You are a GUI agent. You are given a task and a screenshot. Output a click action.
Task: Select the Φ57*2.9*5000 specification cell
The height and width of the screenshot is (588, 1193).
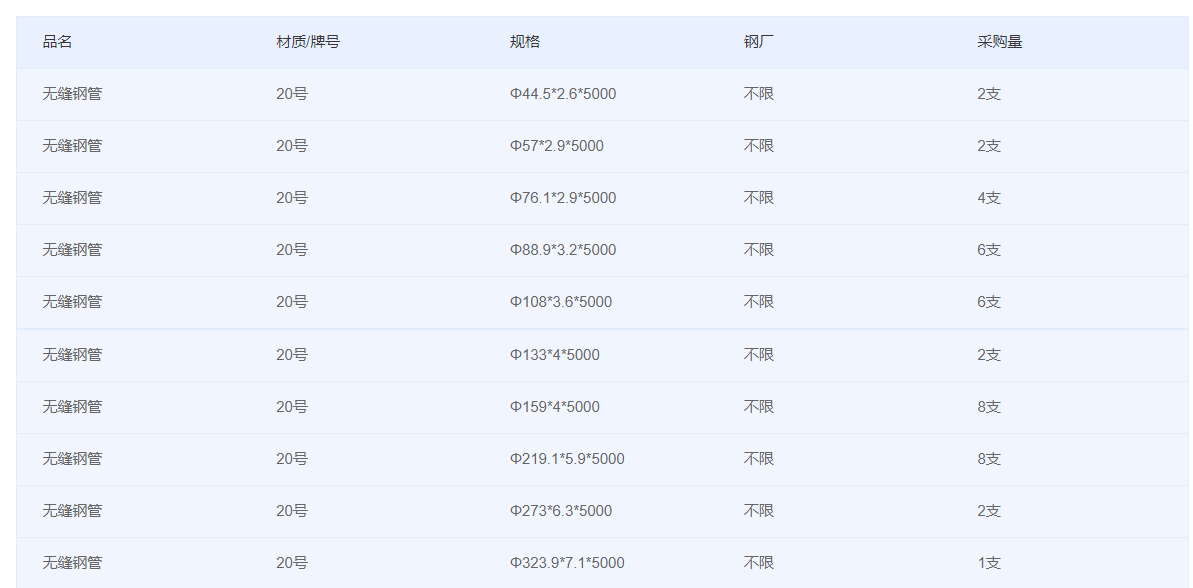(557, 146)
